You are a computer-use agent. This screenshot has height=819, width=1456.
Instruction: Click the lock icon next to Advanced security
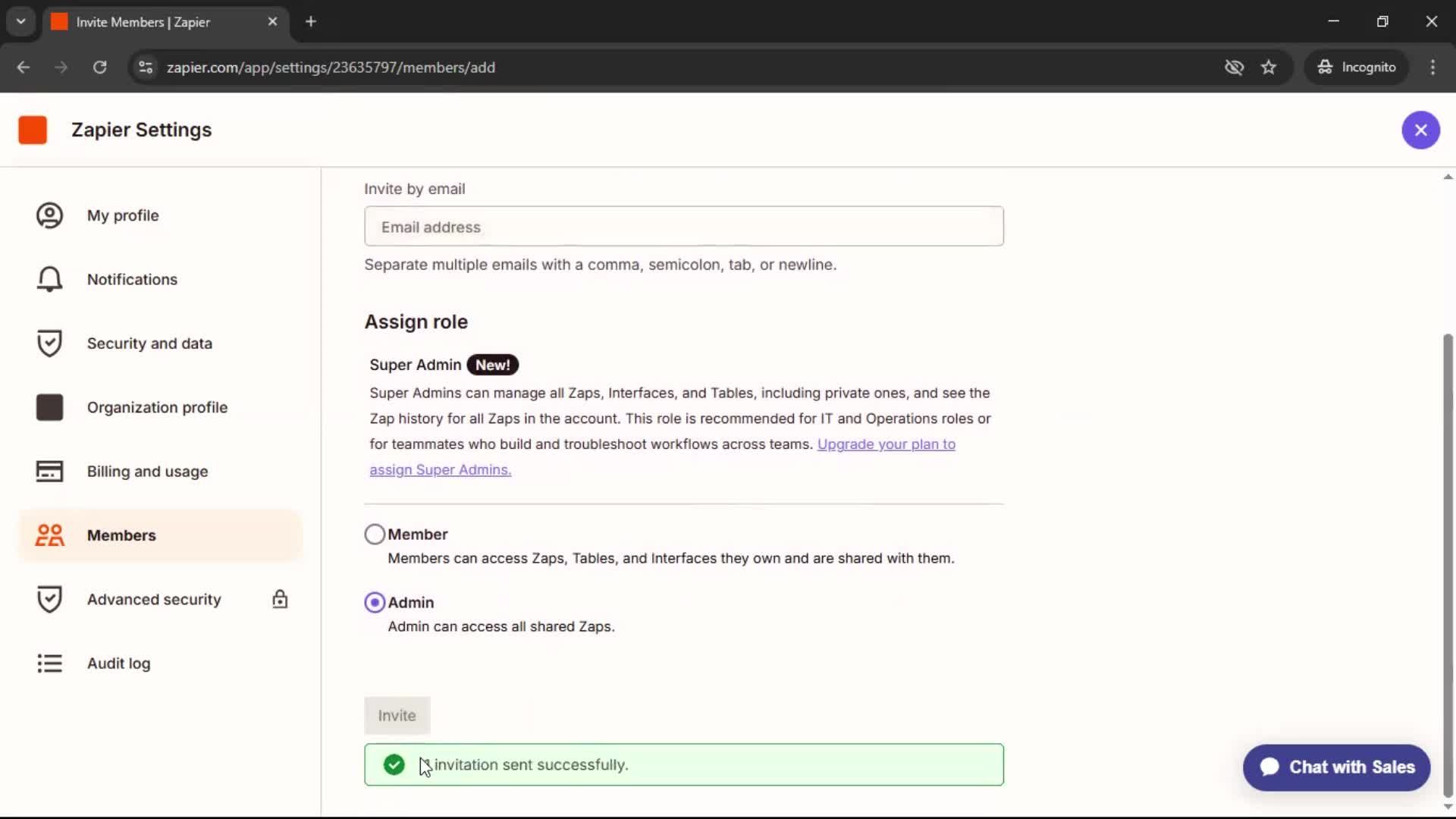280,599
